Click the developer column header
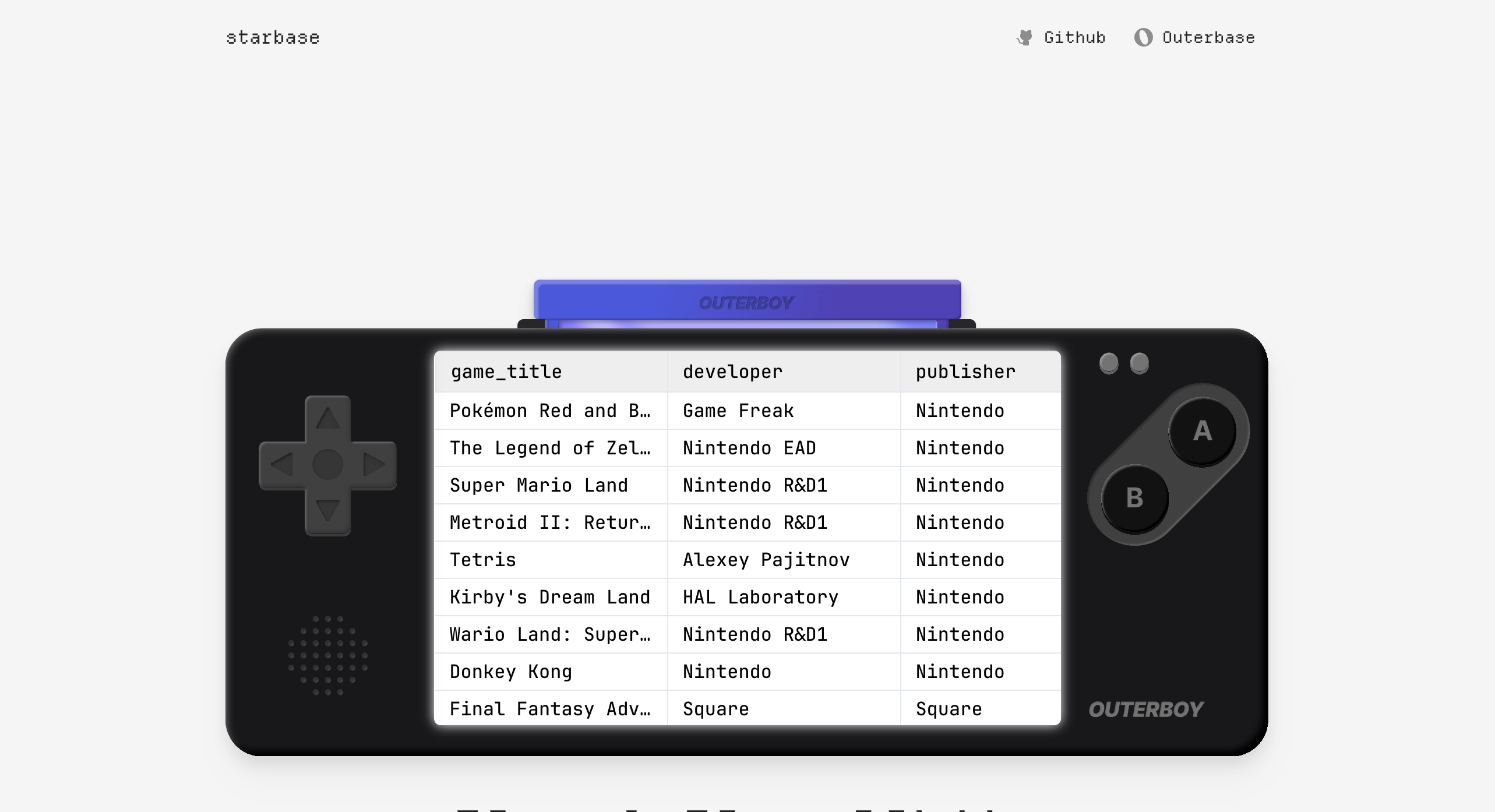The image size is (1495, 812). (784, 372)
